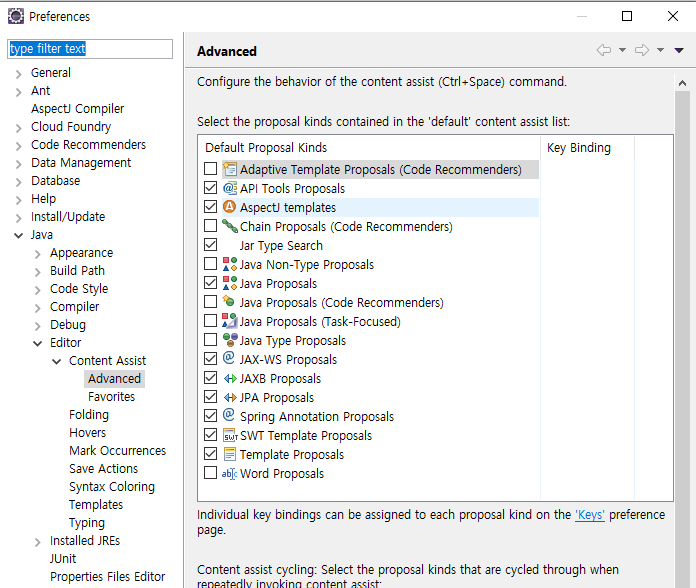Click the Spring Annotation Proposals icon
696x588 pixels.
point(229,415)
